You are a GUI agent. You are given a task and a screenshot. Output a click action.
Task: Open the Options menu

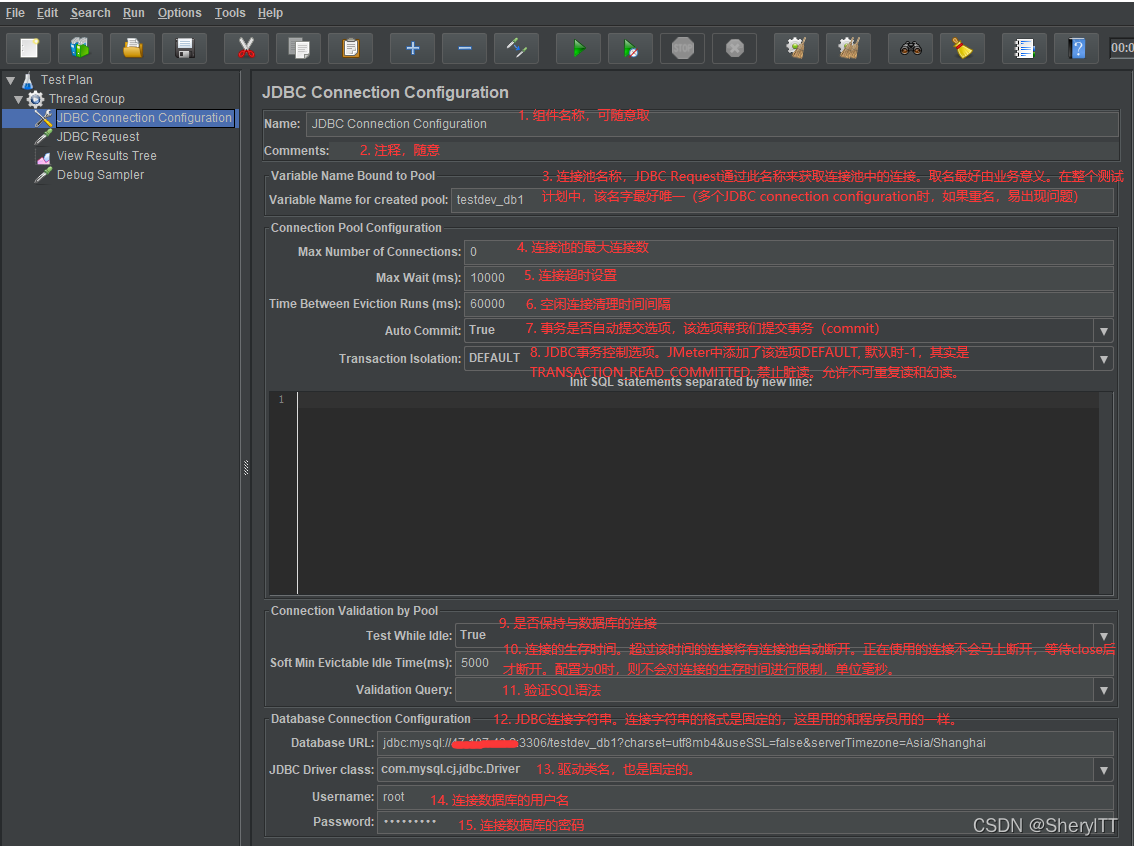179,12
